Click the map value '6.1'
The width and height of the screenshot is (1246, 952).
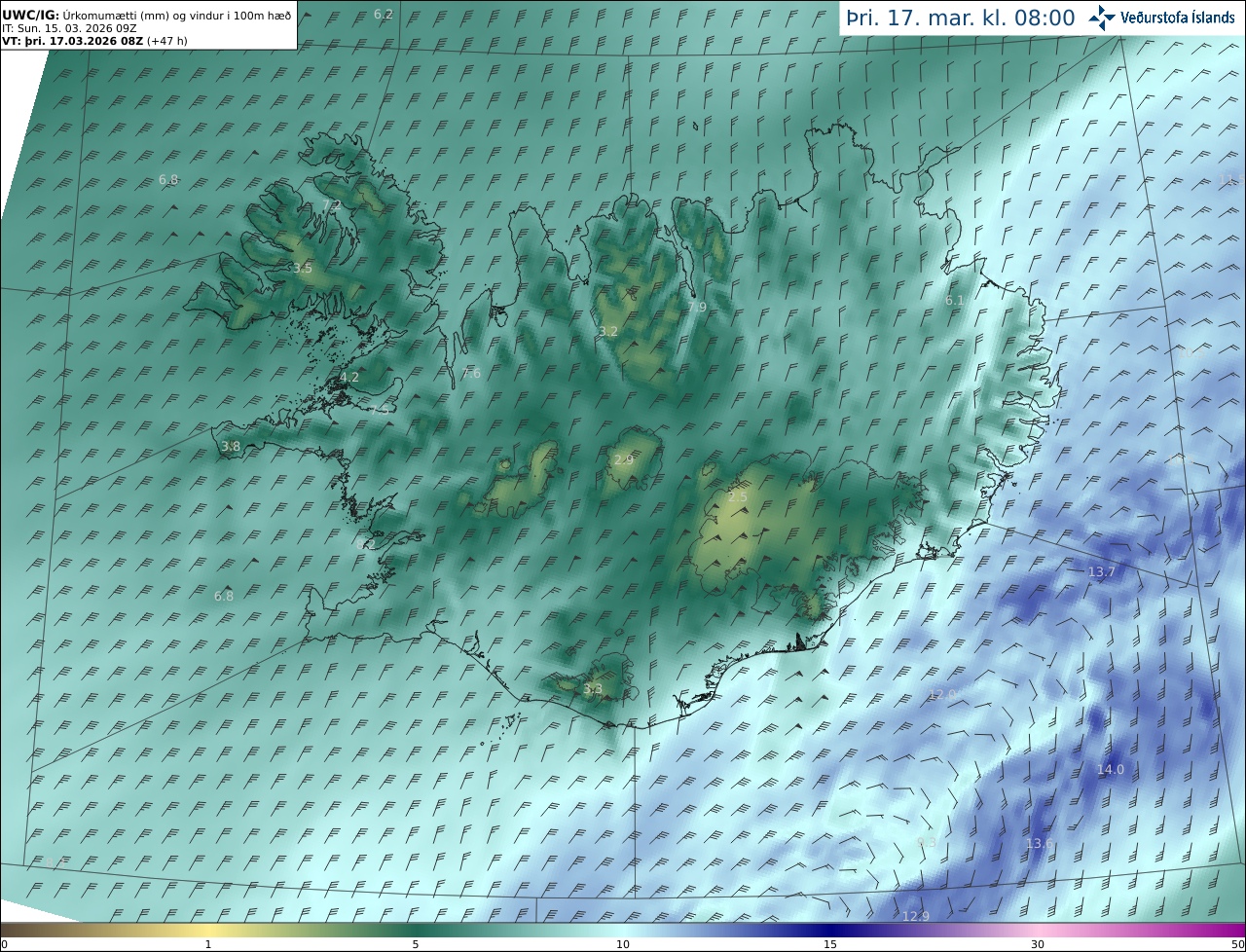tap(954, 301)
